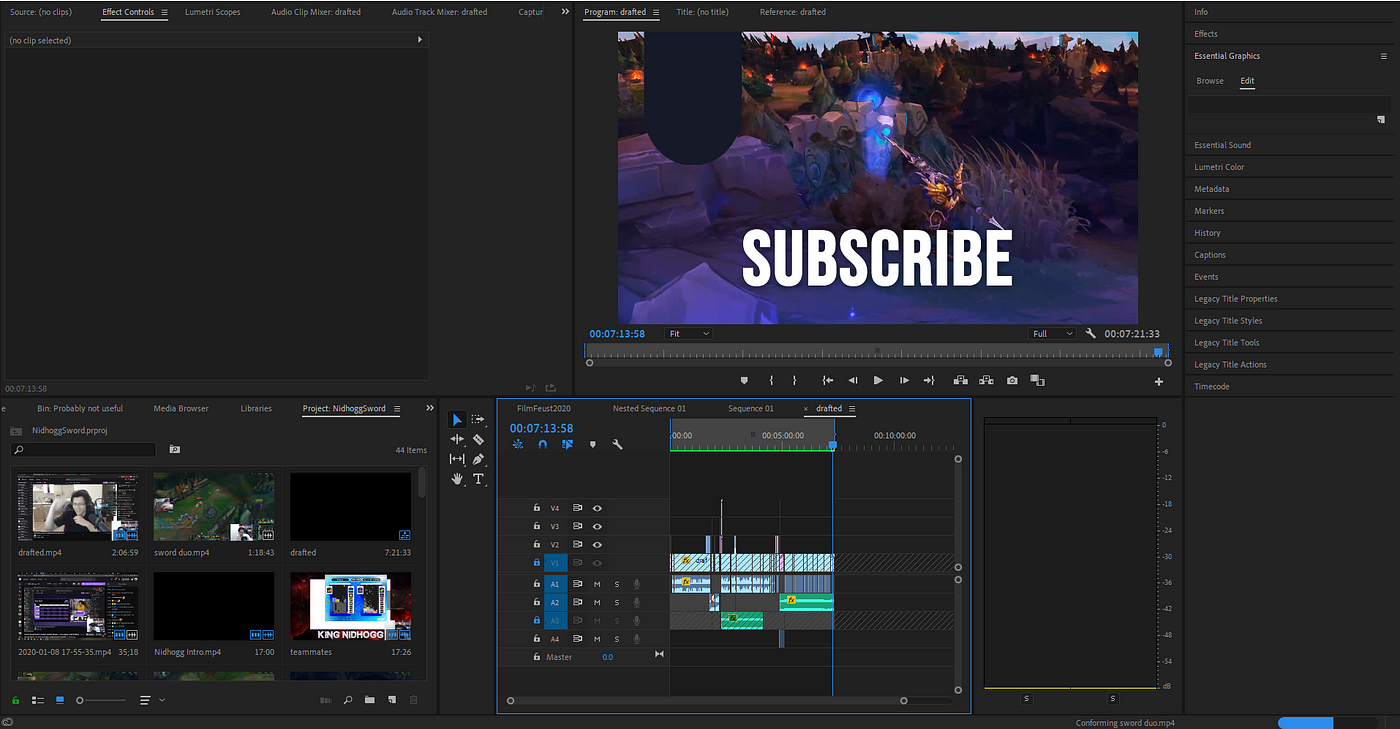Viewport: 1400px width, 729px height.
Task: Open the Full playback resolution dropdown
Action: [x=1052, y=334]
